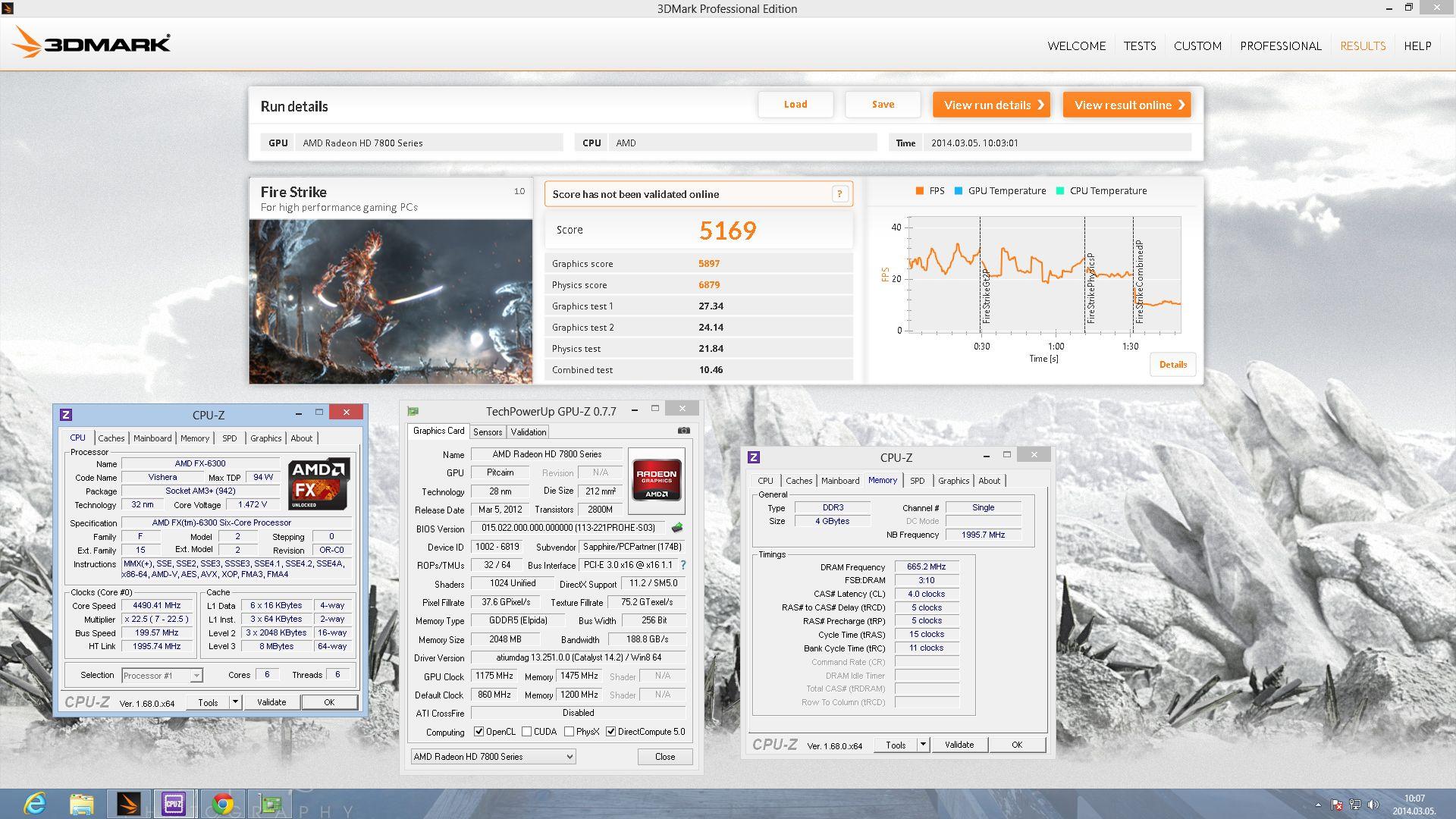The image size is (1456, 819).
Task: Show hidden tray icons arrow
Action: coord(1318,805)
